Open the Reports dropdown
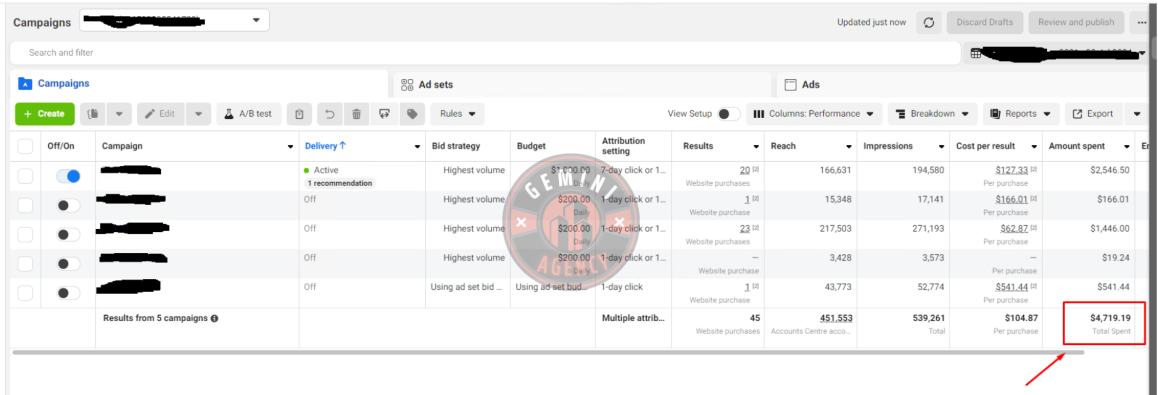1158x395 pixels. point(1021,114)
